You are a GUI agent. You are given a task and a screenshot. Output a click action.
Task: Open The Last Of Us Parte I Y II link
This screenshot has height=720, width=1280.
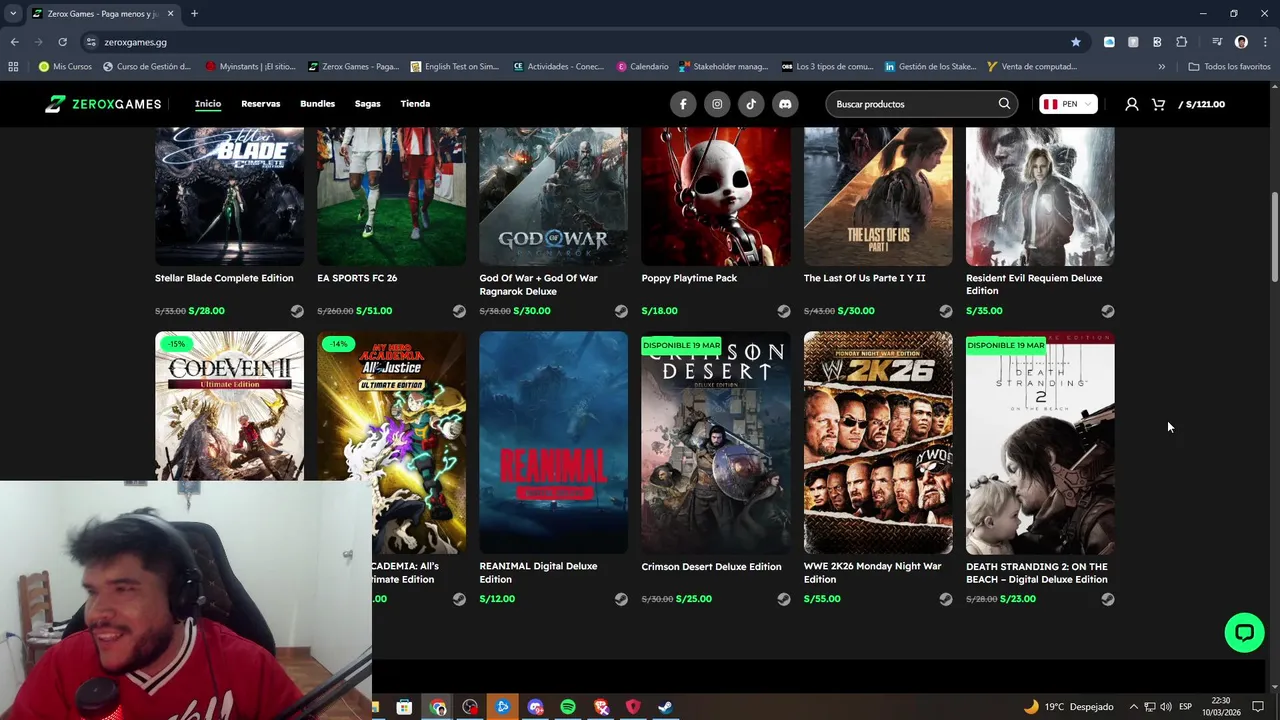[865, 278]
